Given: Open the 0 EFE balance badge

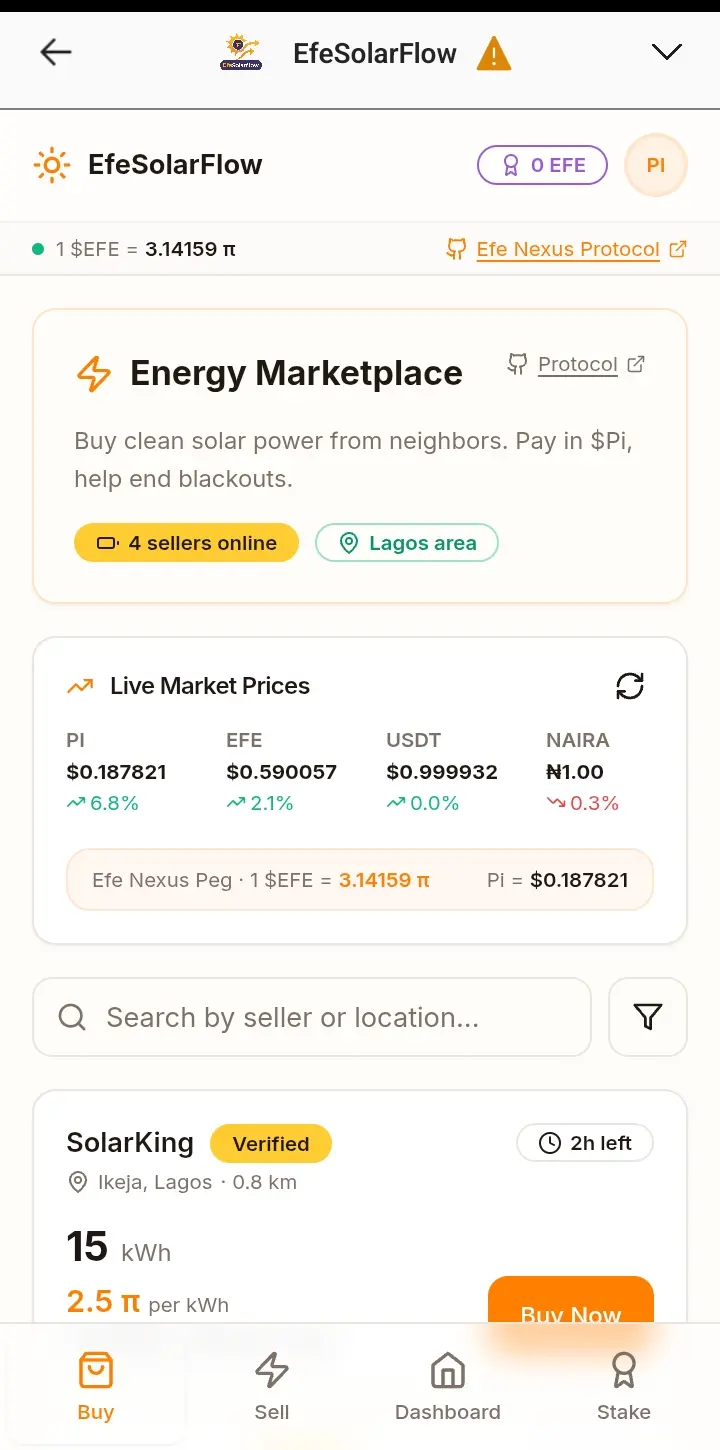Looking at the screenshot, I should click(543, 165).
